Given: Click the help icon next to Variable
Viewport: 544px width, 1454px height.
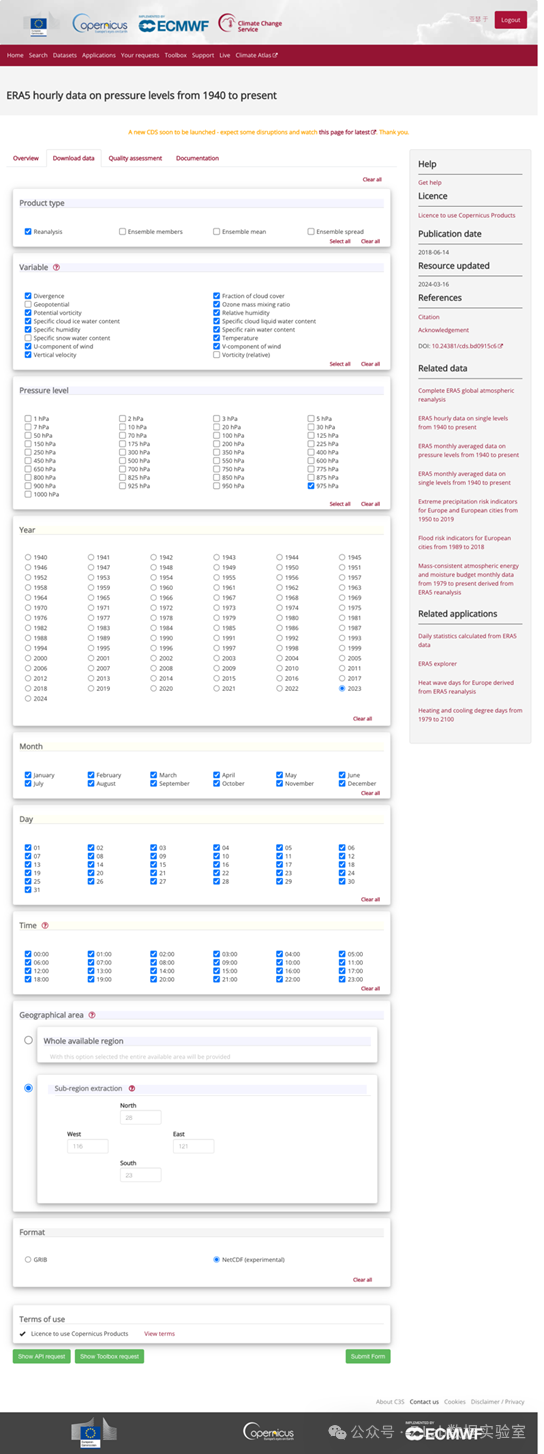Looking at the screenshot, I should (56, 267).
